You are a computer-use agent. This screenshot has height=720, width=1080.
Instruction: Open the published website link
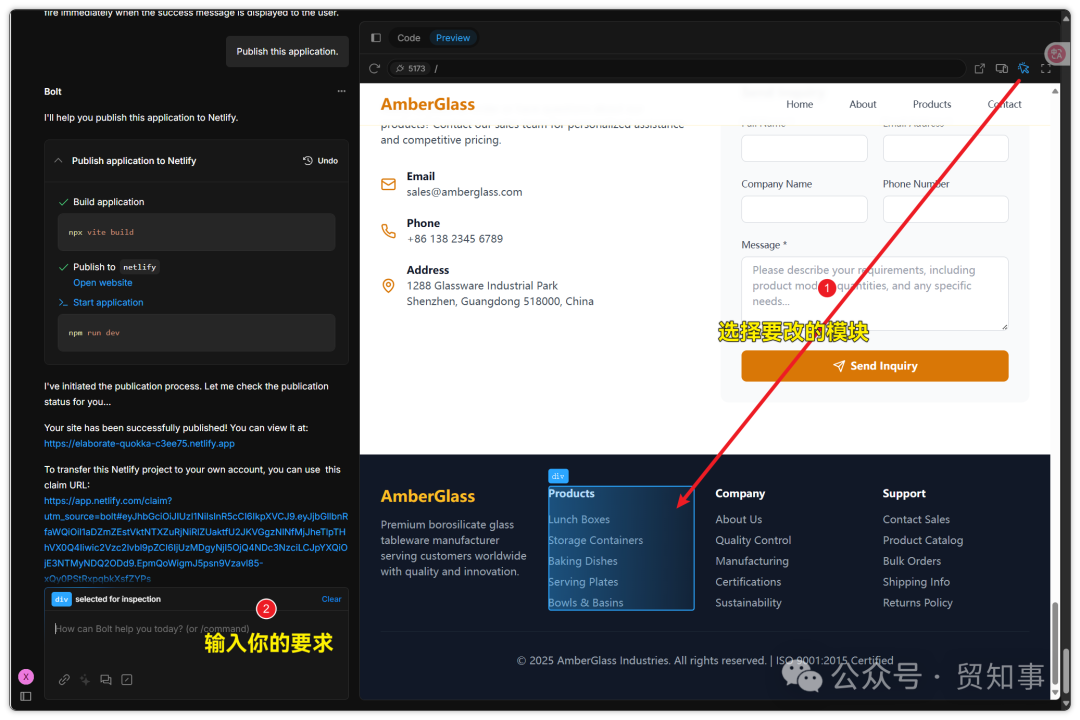(x=103, y=282)
